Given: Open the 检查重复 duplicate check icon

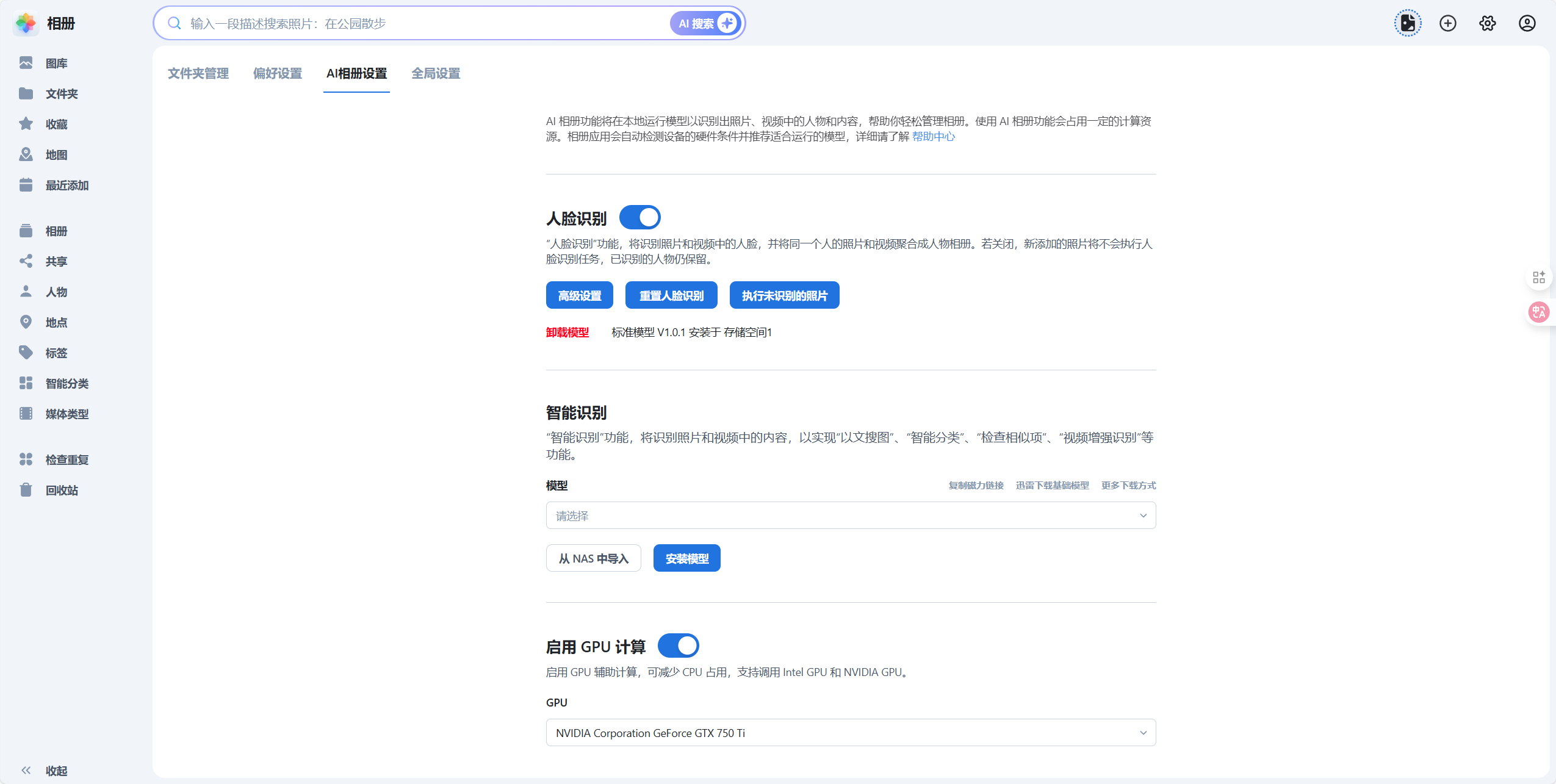Looking at the screenshot, I should click(x=26, y=459).
